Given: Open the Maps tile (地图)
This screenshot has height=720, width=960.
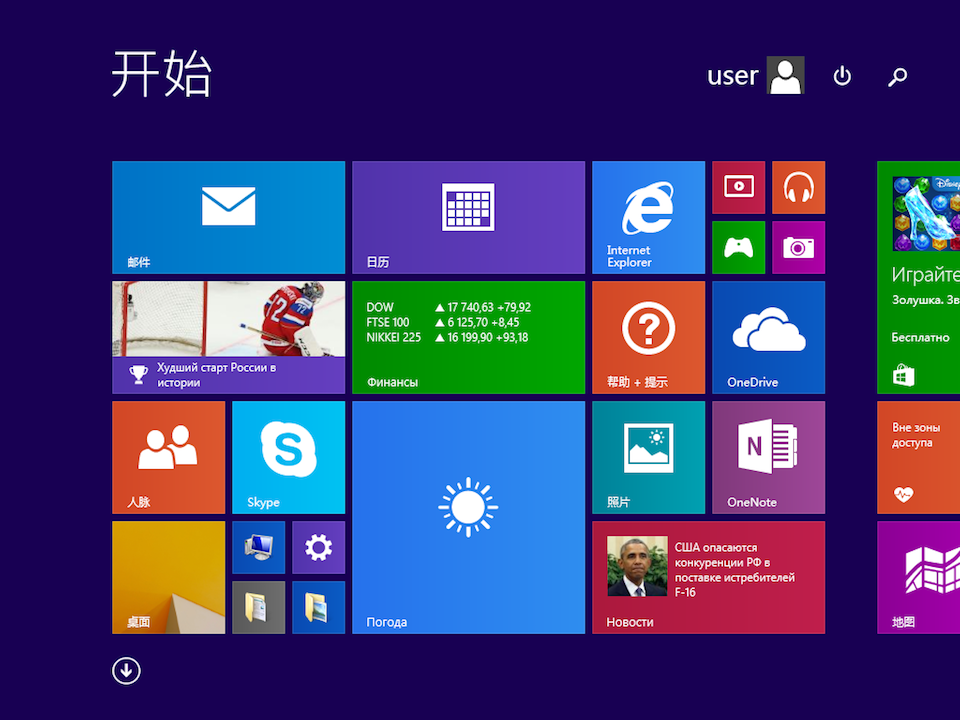Looking at the screenshot, I should point(918,577).
